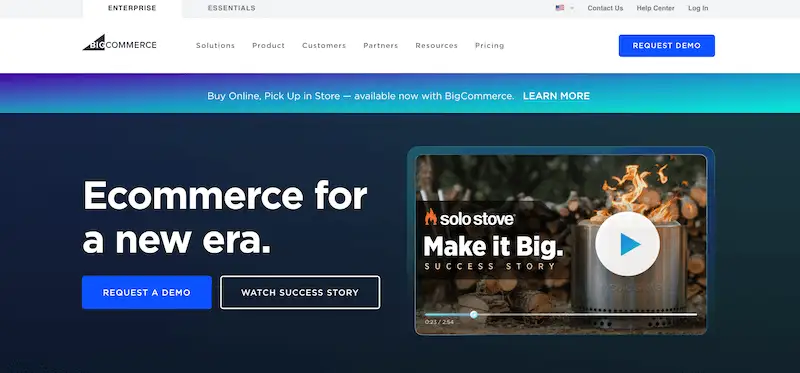Open the Product menu
The image size is (800, 373).
pyautogui.click(x=268, y=45)
